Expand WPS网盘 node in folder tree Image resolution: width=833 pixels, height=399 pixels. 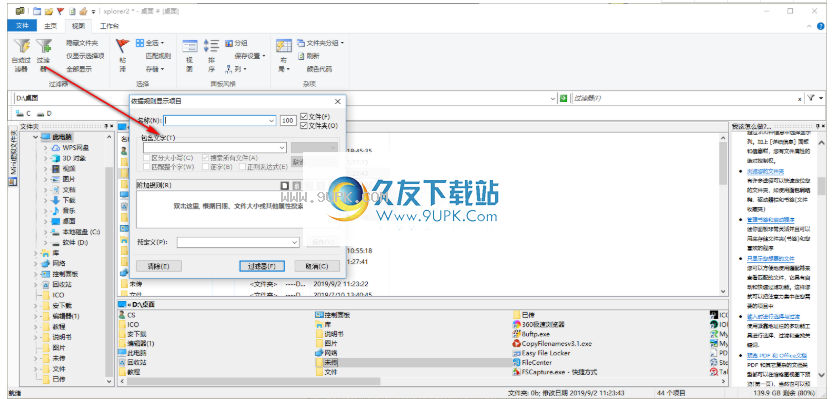pyautogui.click(x=46, y=147)
